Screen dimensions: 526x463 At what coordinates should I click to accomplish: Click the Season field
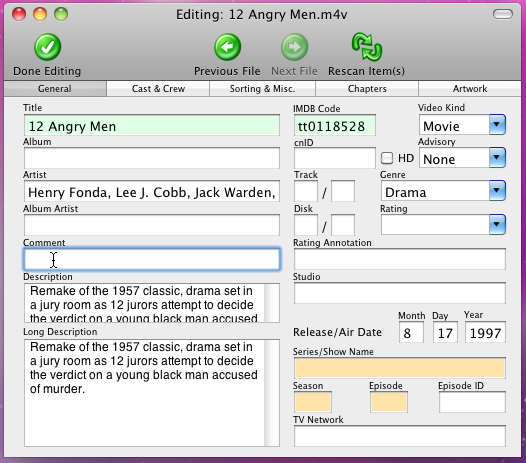[313, 402]
